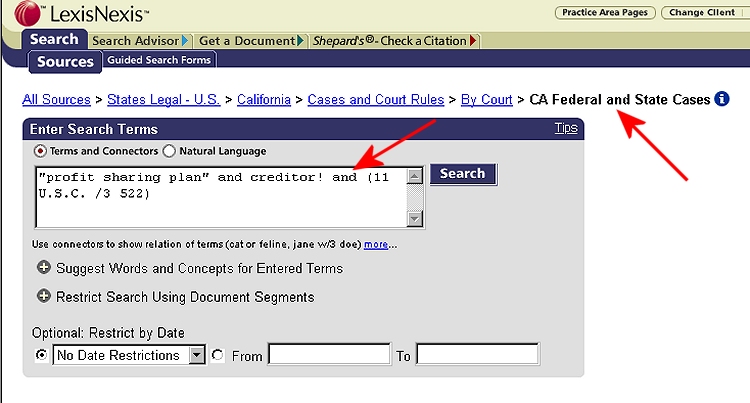The image size is (750, 403).
Task: Click the To date input field
Action: 477,354
